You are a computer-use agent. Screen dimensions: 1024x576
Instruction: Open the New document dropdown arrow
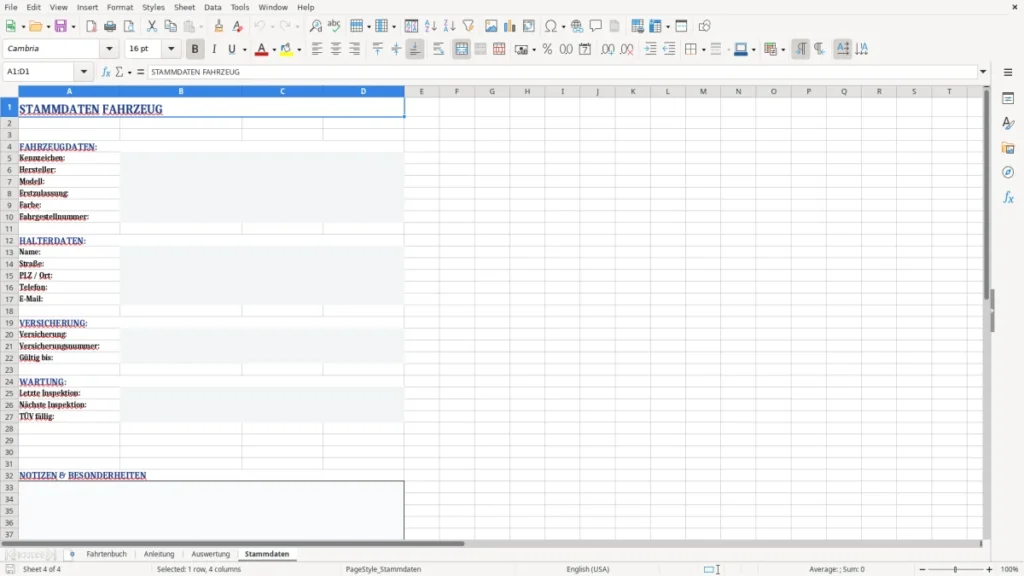point(23,26)
